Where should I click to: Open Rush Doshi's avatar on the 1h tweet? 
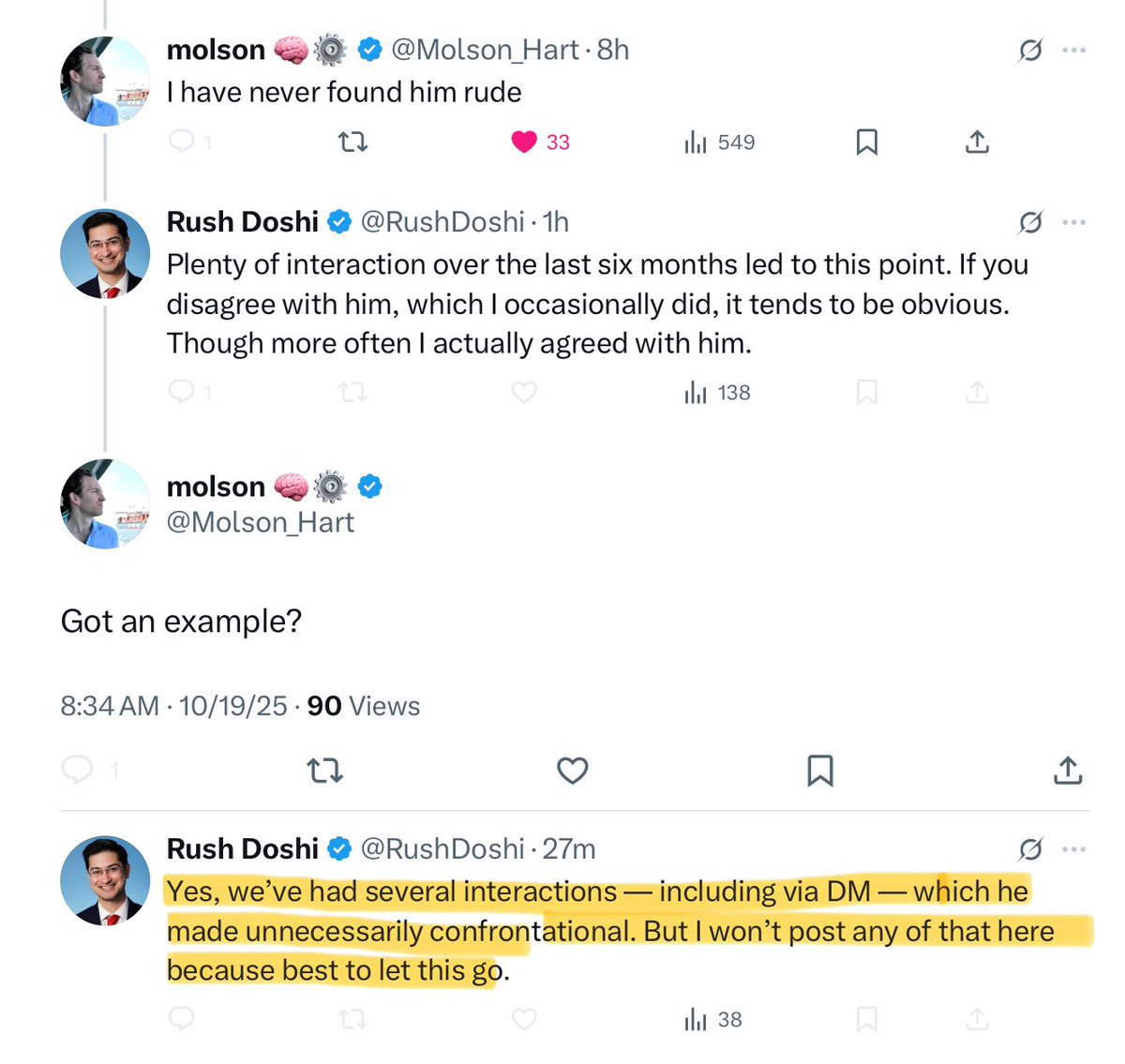(x=105, y=253)
